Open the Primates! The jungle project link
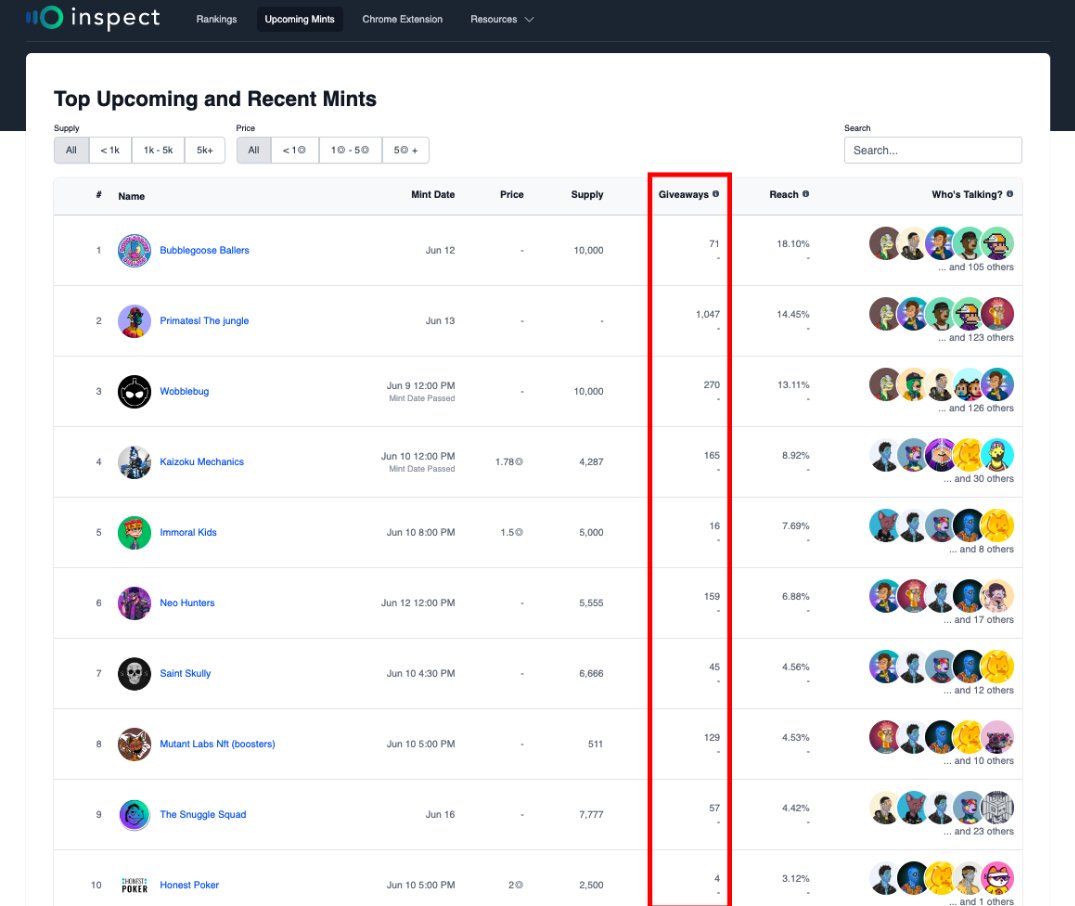This screenshot has height=906, width=1075. point(204,320)
